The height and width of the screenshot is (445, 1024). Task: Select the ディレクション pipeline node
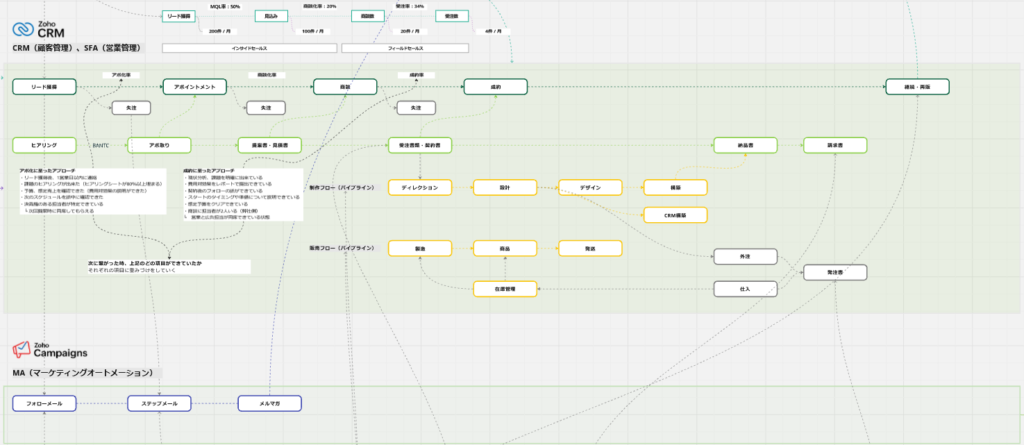pyautogui.click(x=420, y=187)
